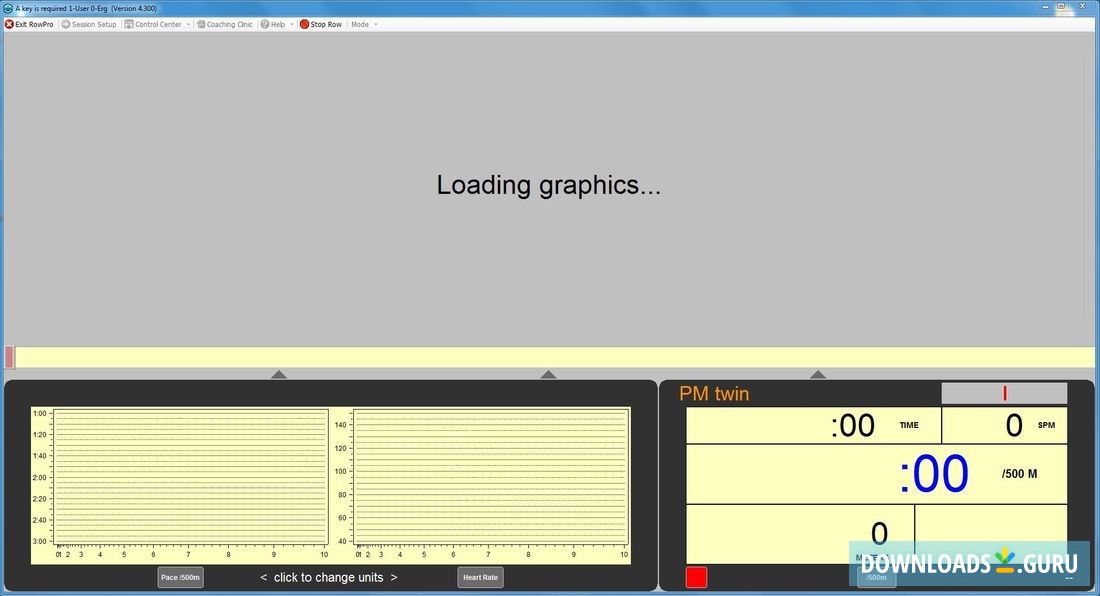This screenshot has width=1100, height=596.
Task: Click the Pace /500m units button
Action: (x=180, y=577)
